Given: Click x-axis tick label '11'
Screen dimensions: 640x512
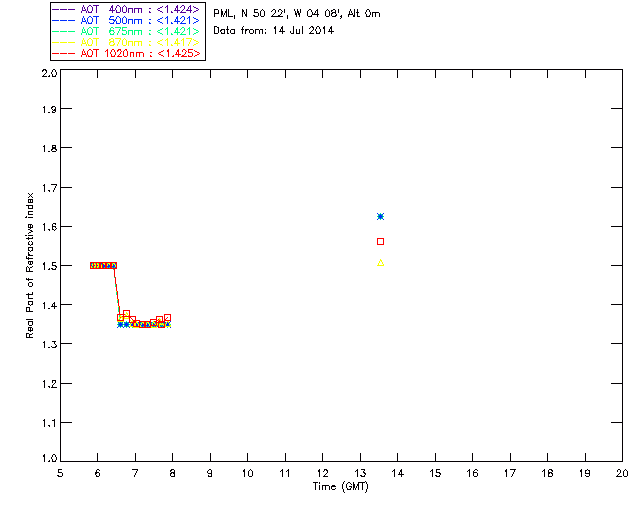Looking at the screenshot, I should [x=285, y=473].
